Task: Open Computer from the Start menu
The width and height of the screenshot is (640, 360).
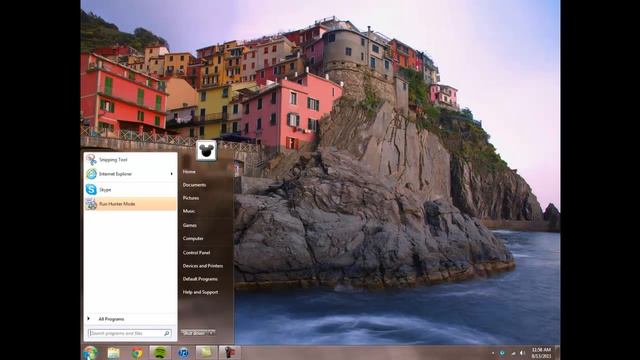Action: 193,238
